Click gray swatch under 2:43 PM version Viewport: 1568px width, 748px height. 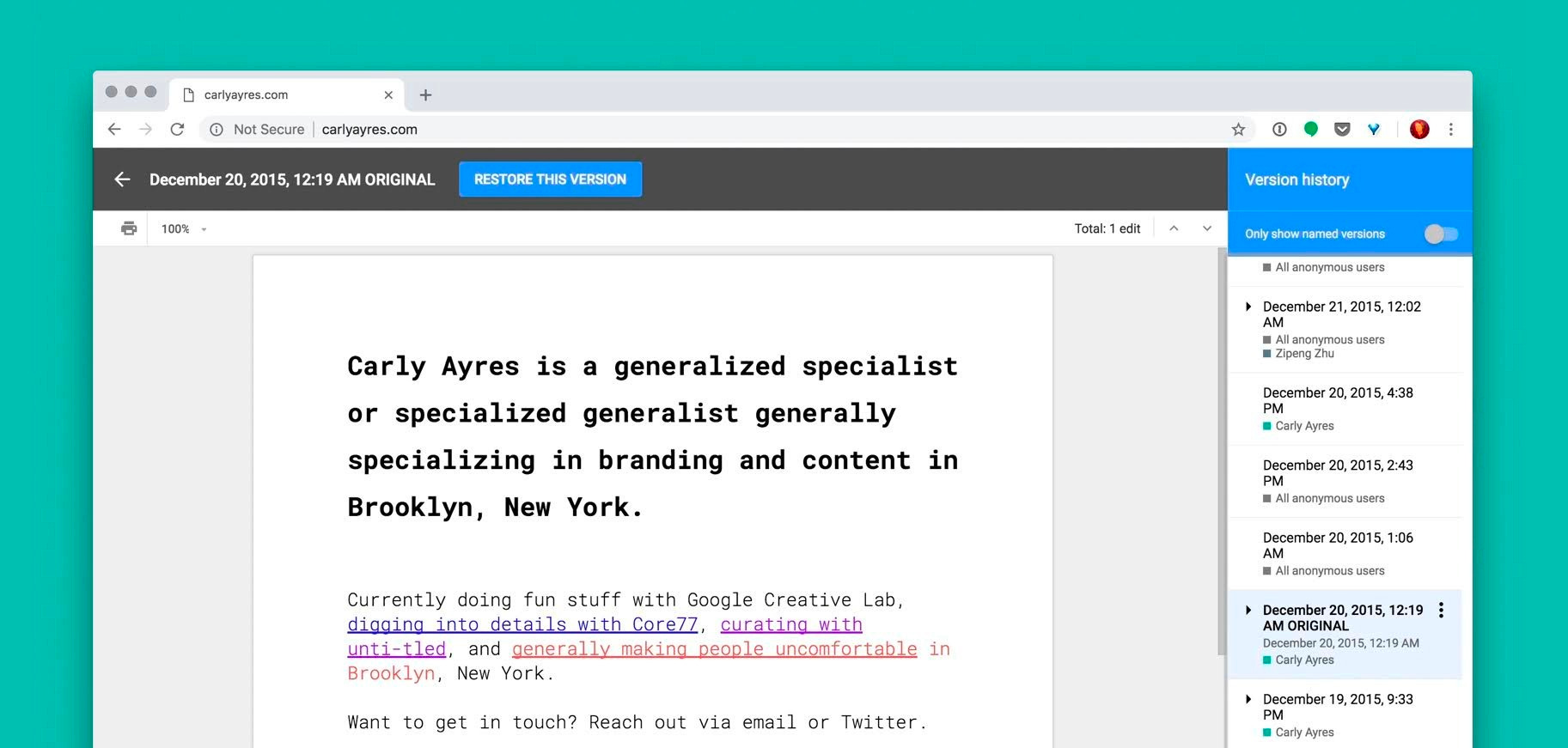tap(1266, 499)
